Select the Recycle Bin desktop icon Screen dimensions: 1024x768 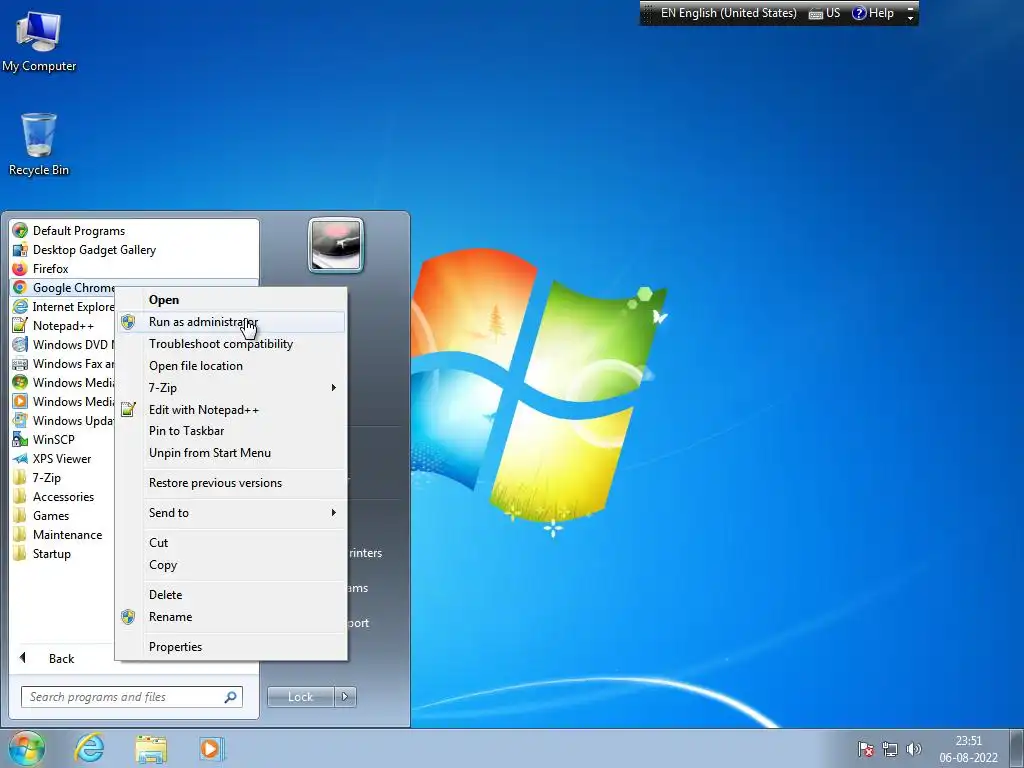pos(39,144)
